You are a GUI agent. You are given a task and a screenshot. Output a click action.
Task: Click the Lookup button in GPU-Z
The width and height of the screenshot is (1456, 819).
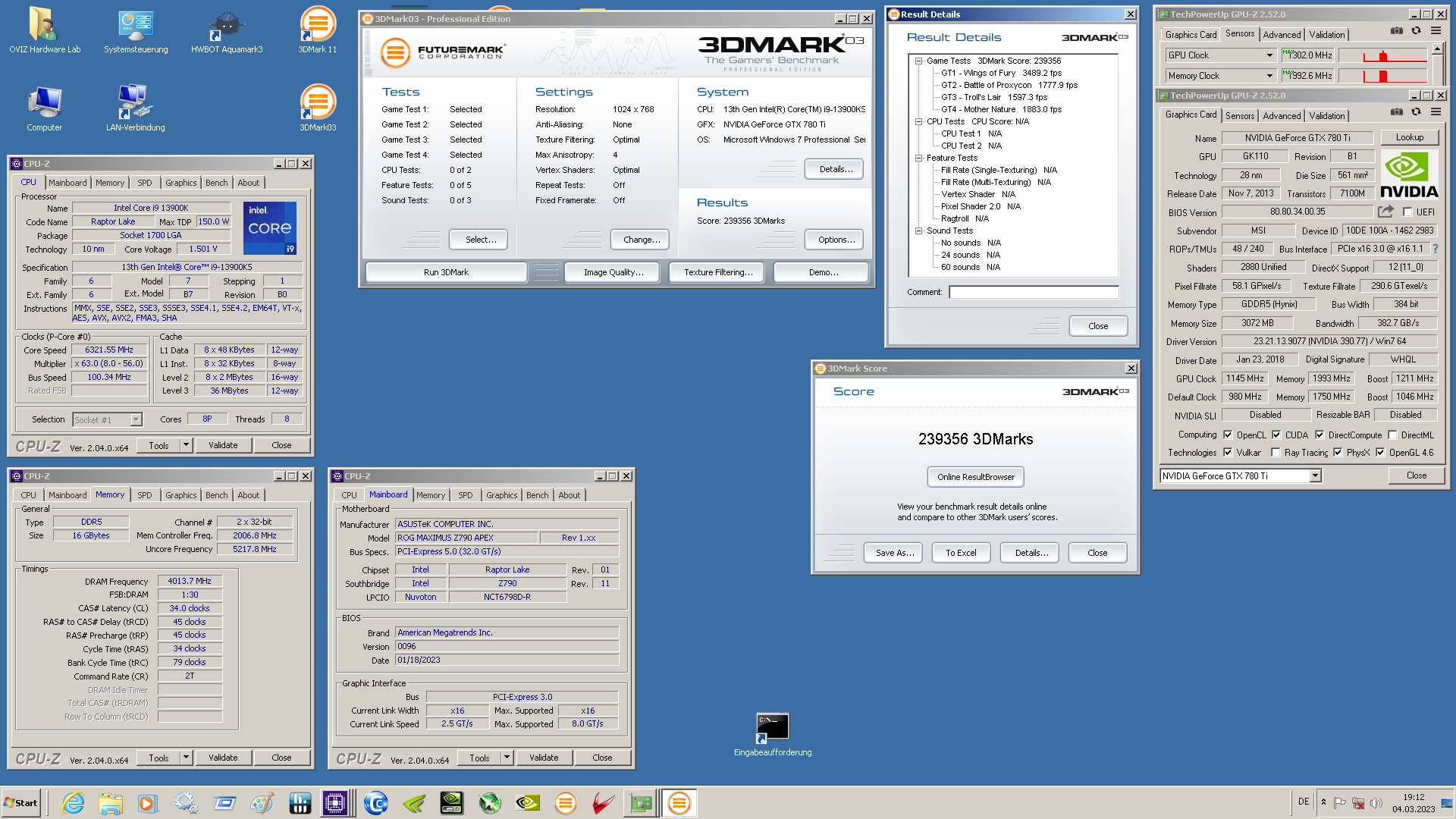click(x=1410, y=137)
